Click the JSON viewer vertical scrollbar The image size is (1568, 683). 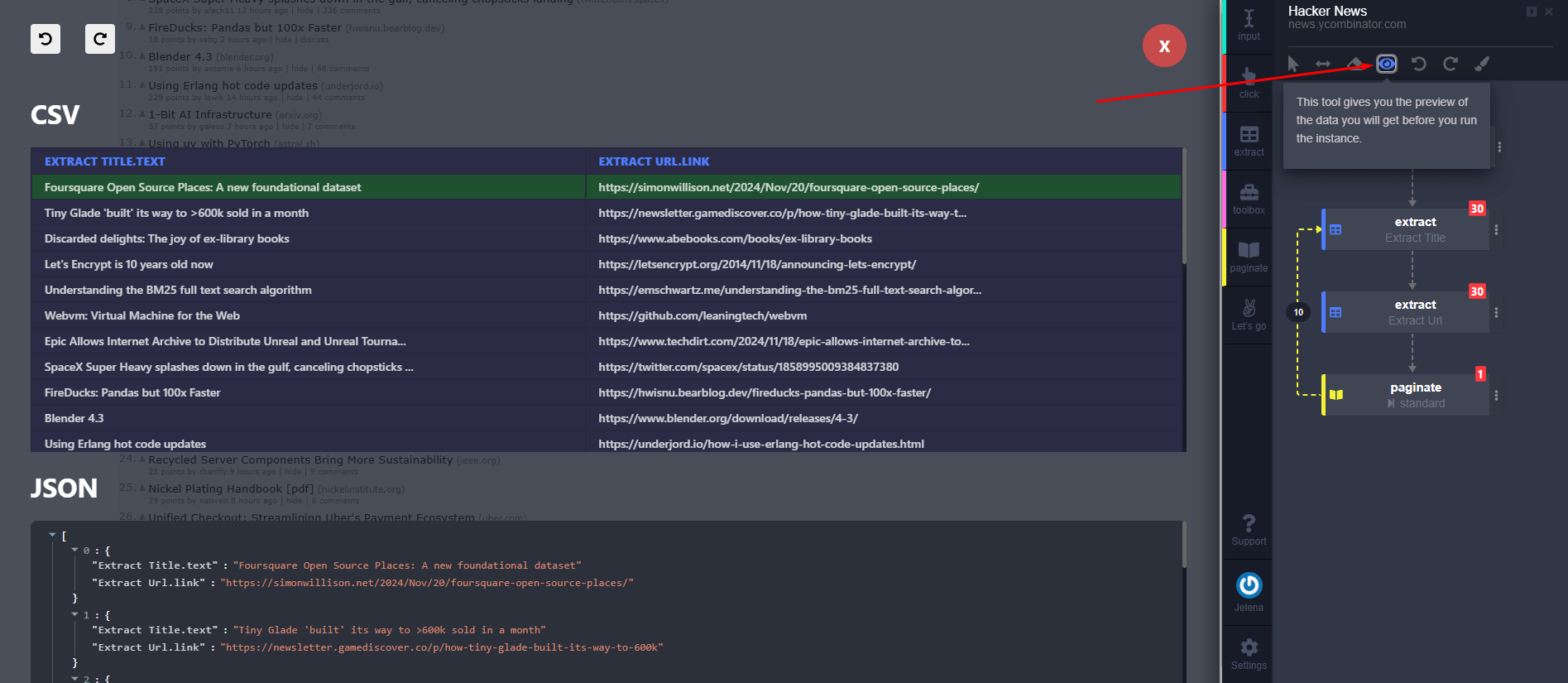click(x=1184, y=545)
